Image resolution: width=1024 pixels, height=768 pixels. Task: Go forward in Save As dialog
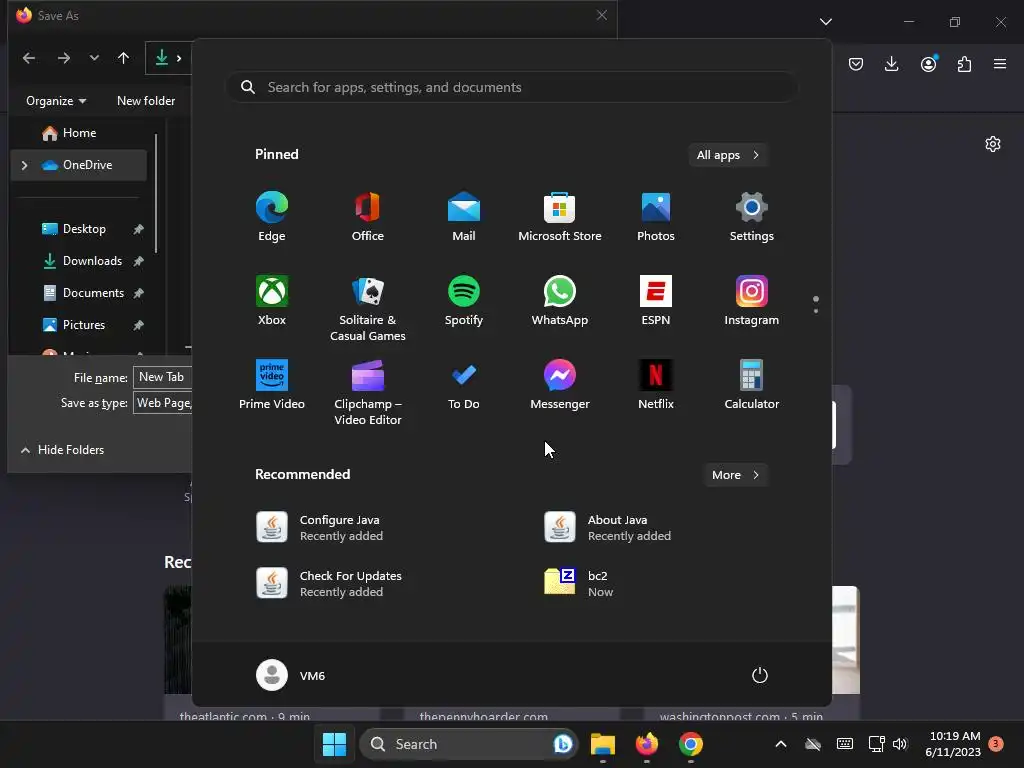(x=63, y=58)
